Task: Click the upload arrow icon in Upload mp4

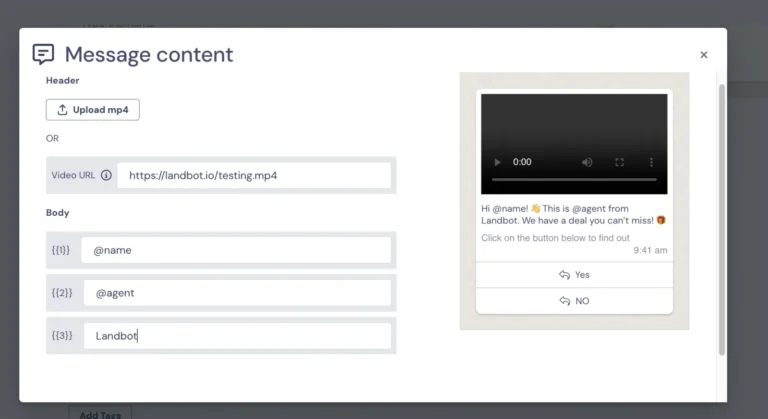Action: tap(62, 110)
